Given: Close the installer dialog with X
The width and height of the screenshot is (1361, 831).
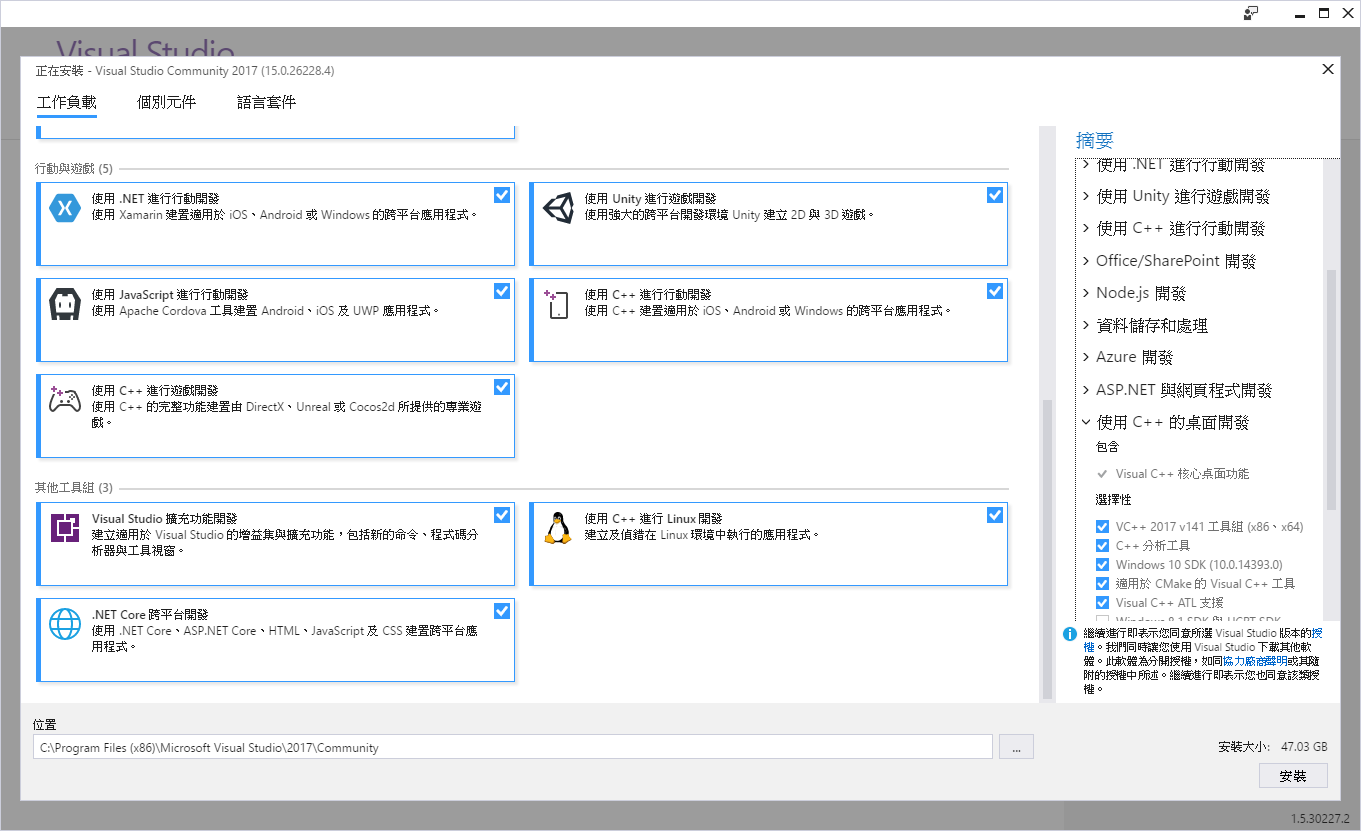Looking at the screenshot, I should click(1328, 69).
